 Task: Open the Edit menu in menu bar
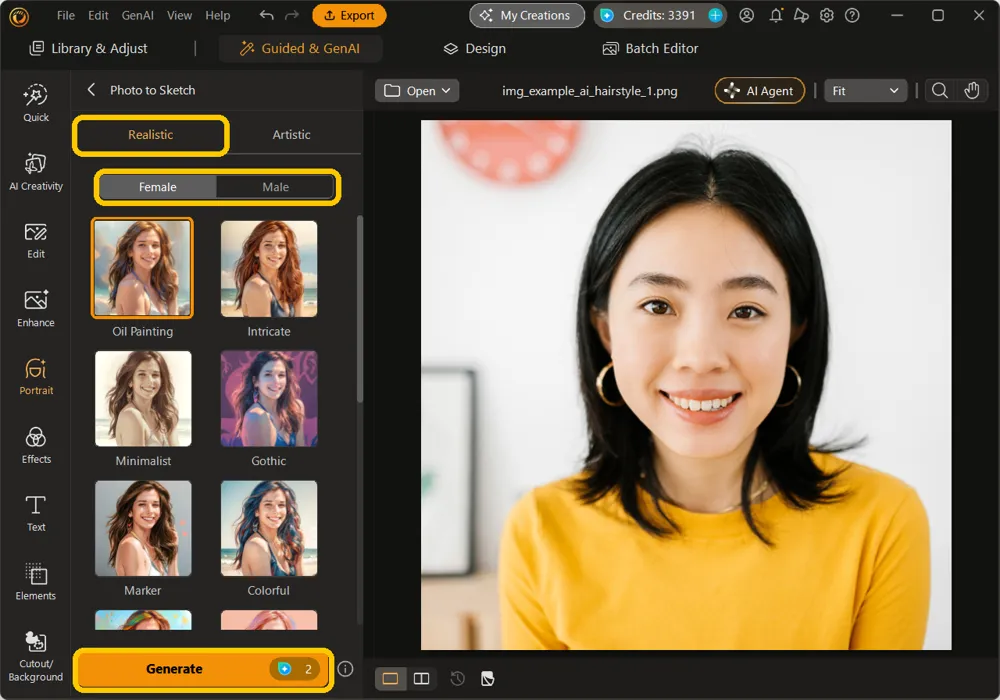(98, 15)
